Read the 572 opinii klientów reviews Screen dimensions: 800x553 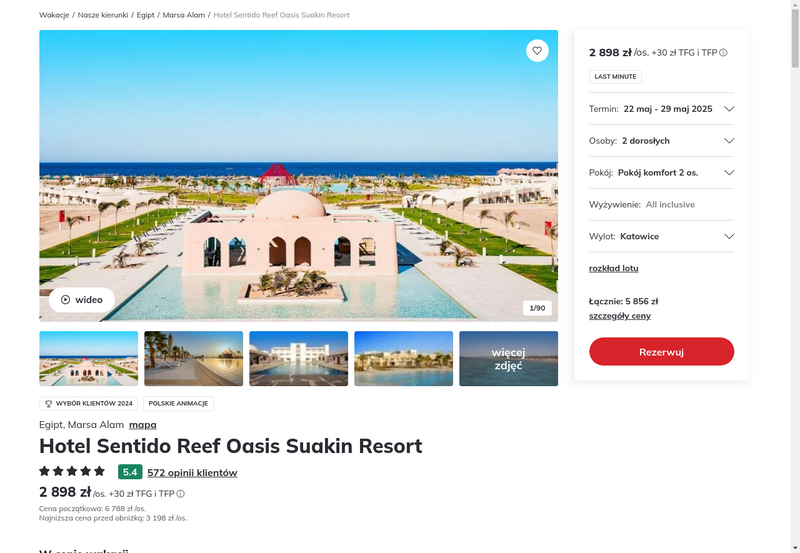tap(192, 472)
